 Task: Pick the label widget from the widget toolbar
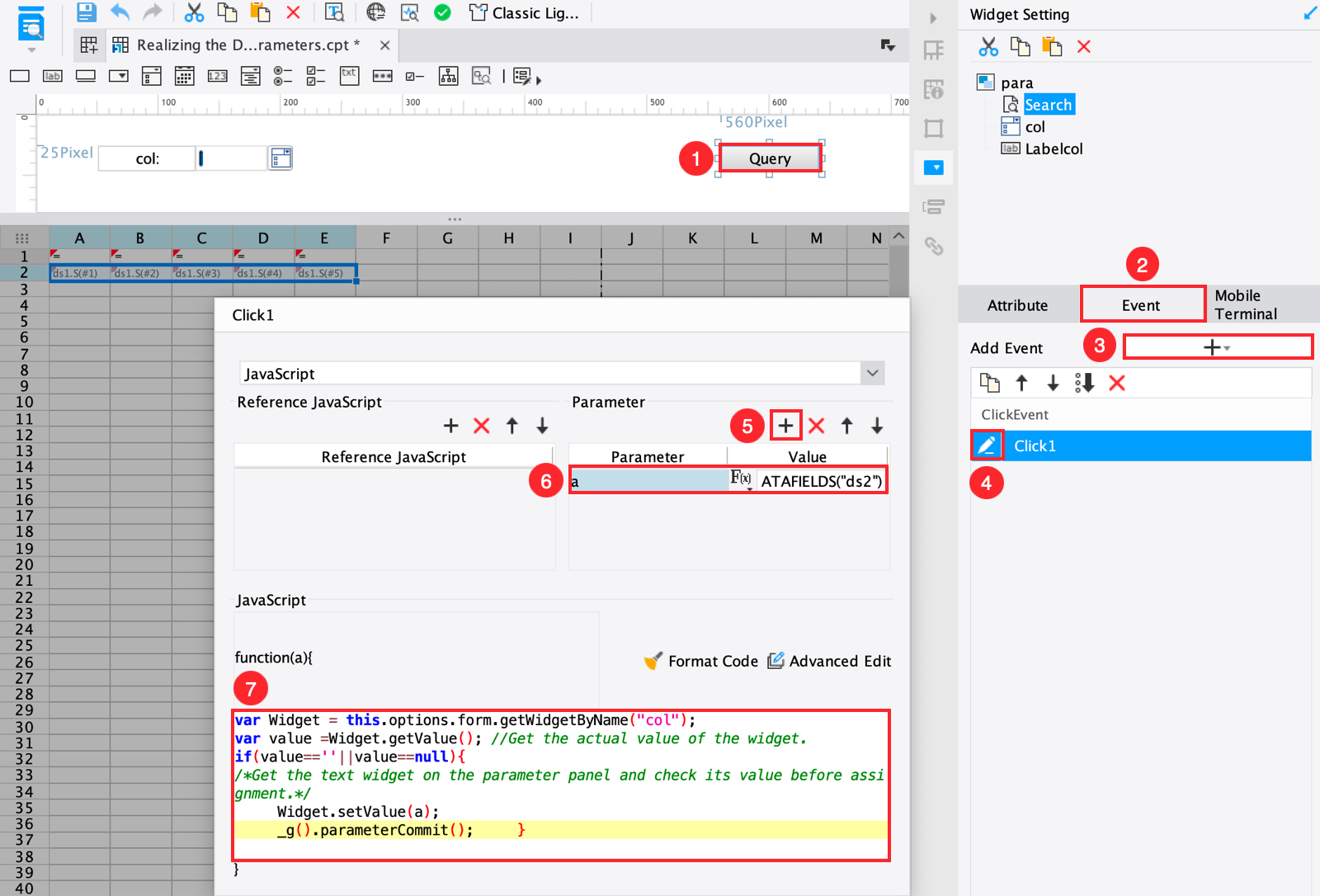53,76
